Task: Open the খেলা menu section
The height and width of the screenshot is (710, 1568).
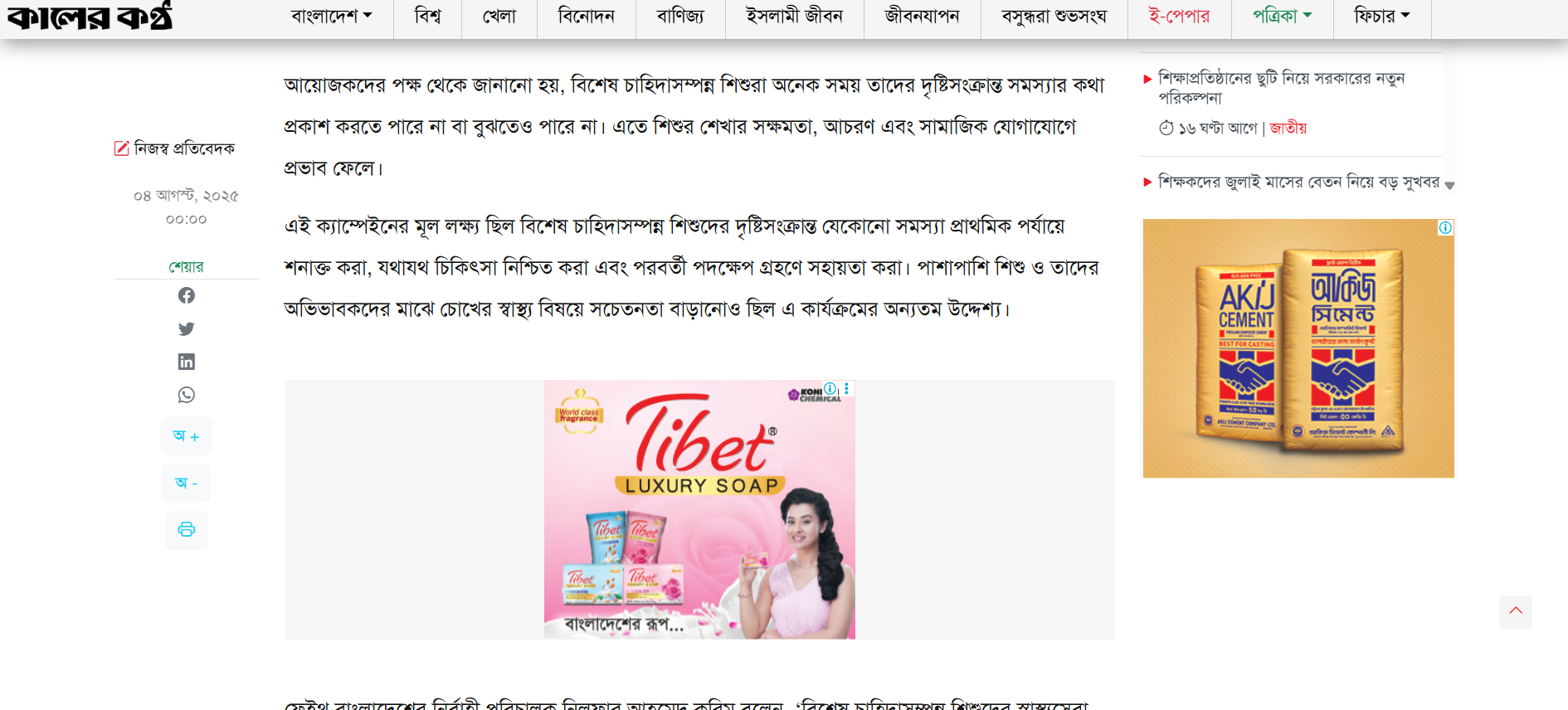Action: pyautogui.click(x=499, y=16)
